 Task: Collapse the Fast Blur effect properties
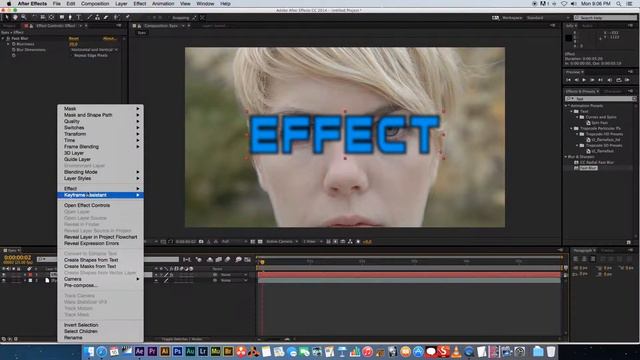pos(3,38)
